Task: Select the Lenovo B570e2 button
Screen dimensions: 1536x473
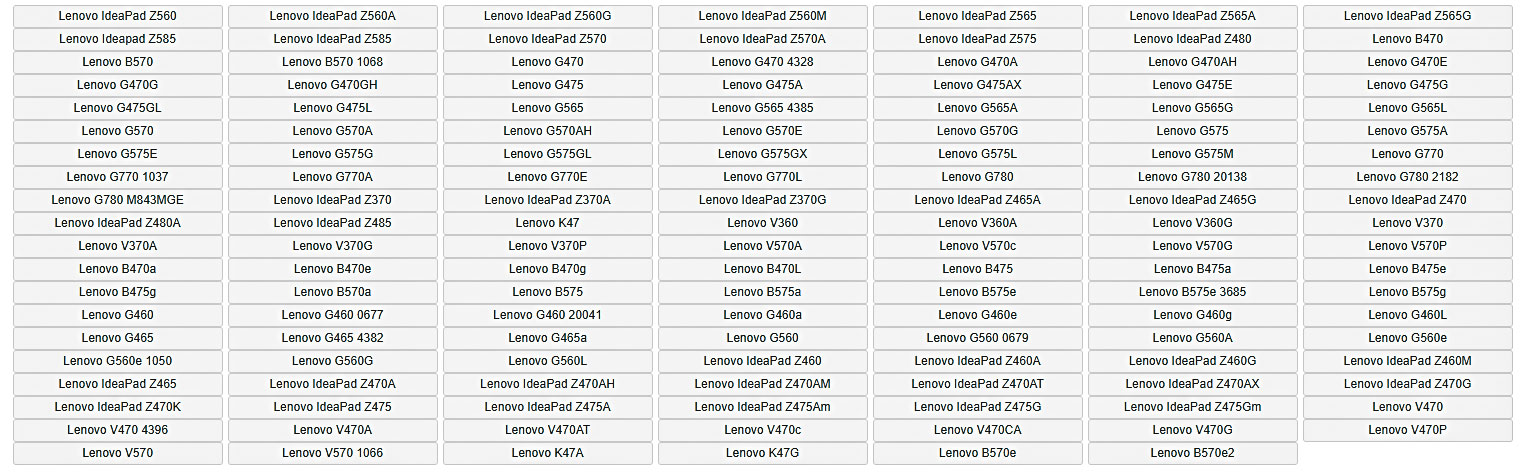Action: [x=1193, y=453]
